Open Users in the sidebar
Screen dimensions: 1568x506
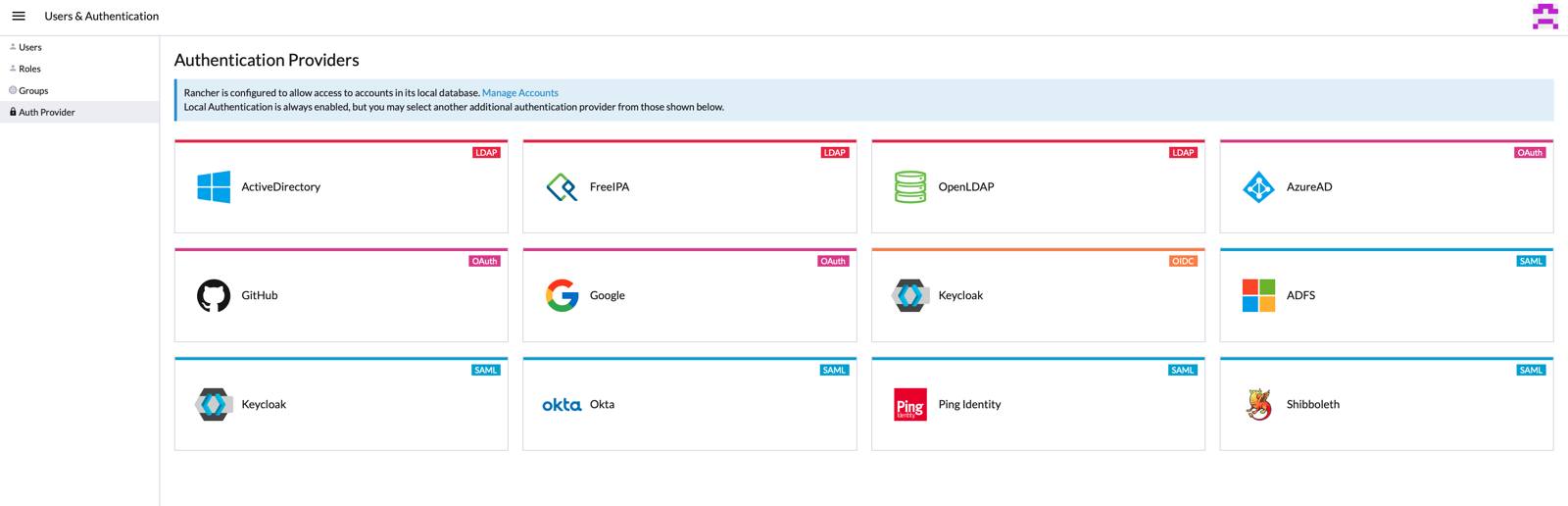[30, 47]
